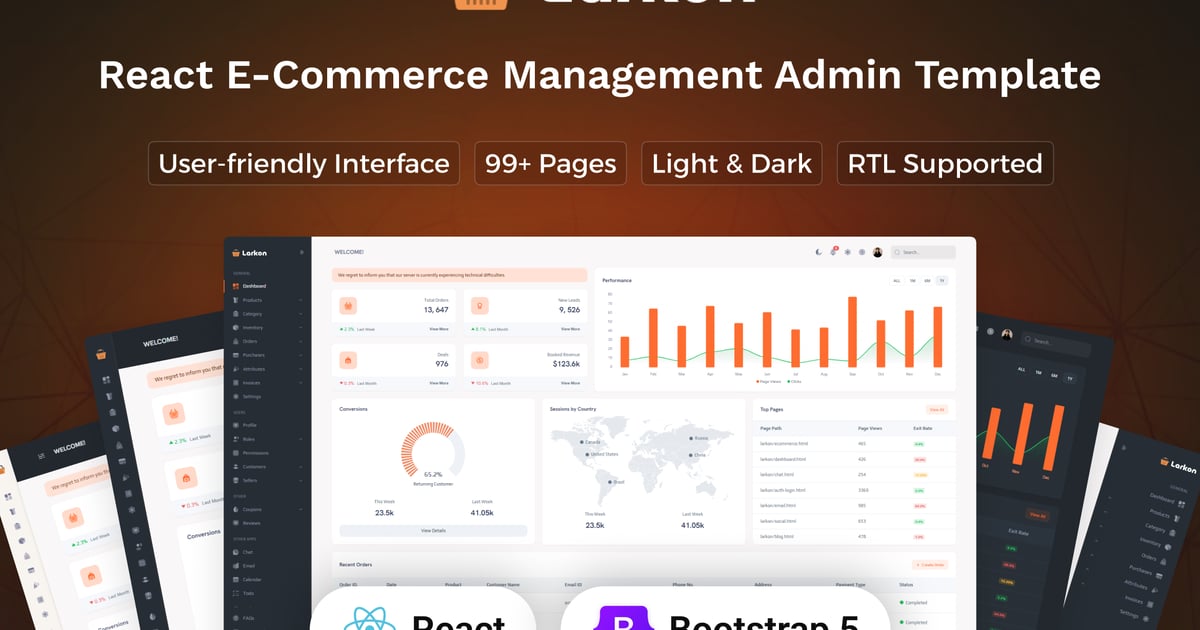Select ALL range in Performance chart

click(897, 281)
